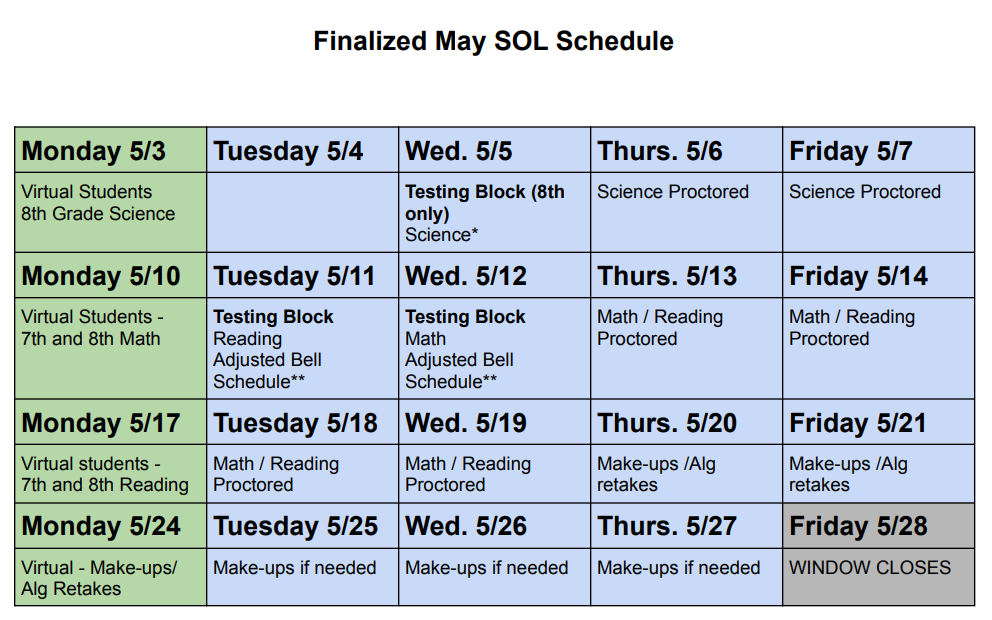
Task: Select the Wed. 5/5 header cell
Action: click(494, 151)
